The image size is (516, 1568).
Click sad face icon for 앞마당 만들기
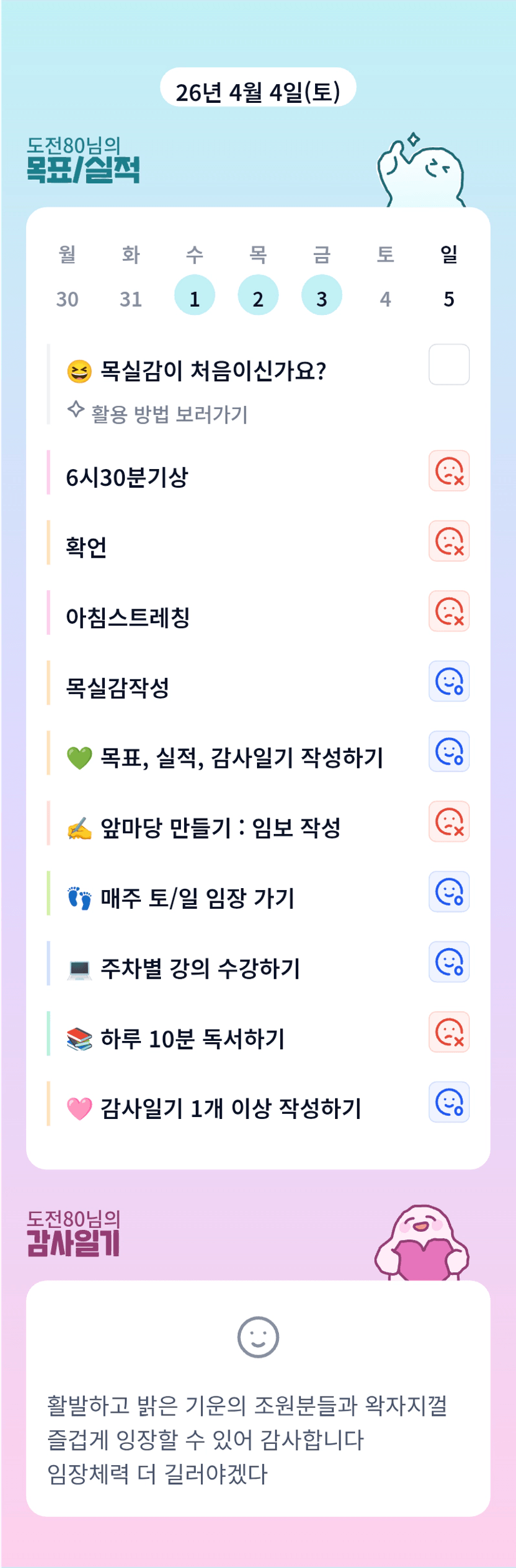(449, 821)
